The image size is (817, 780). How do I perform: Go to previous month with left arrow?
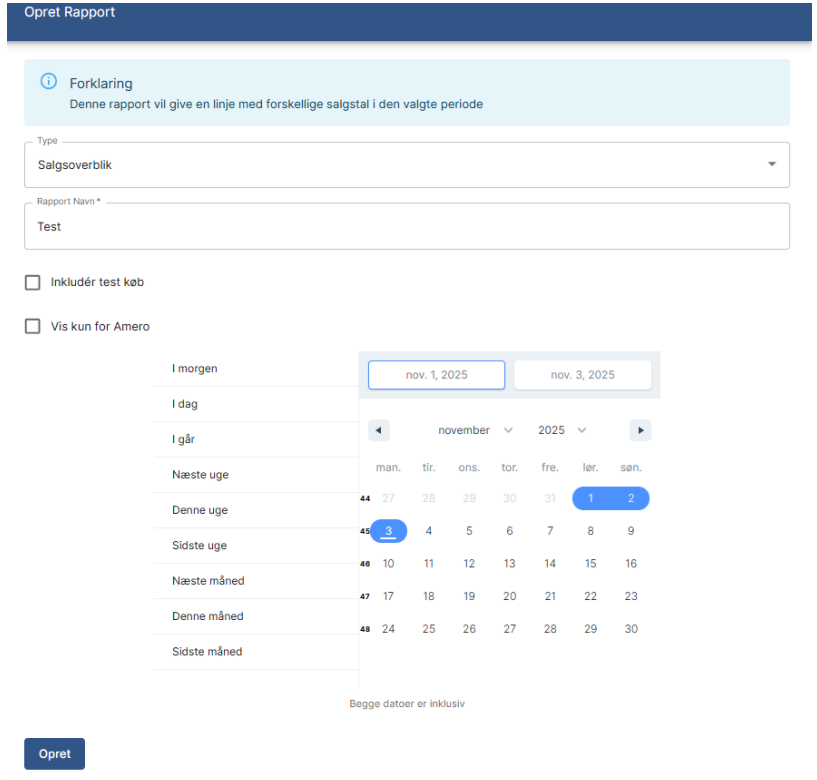coord(379,430)
